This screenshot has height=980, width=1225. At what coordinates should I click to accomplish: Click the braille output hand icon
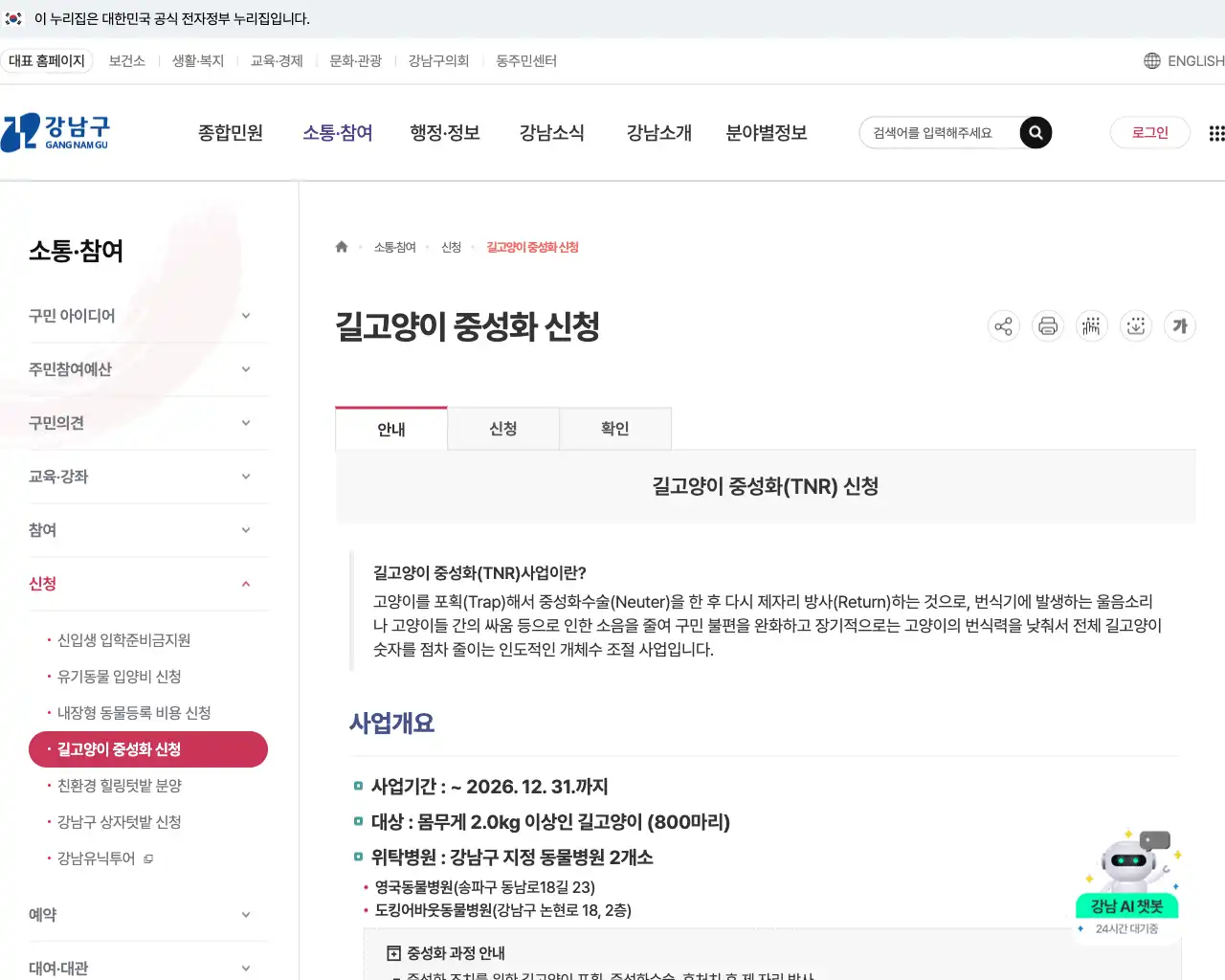pos(1091,326)
